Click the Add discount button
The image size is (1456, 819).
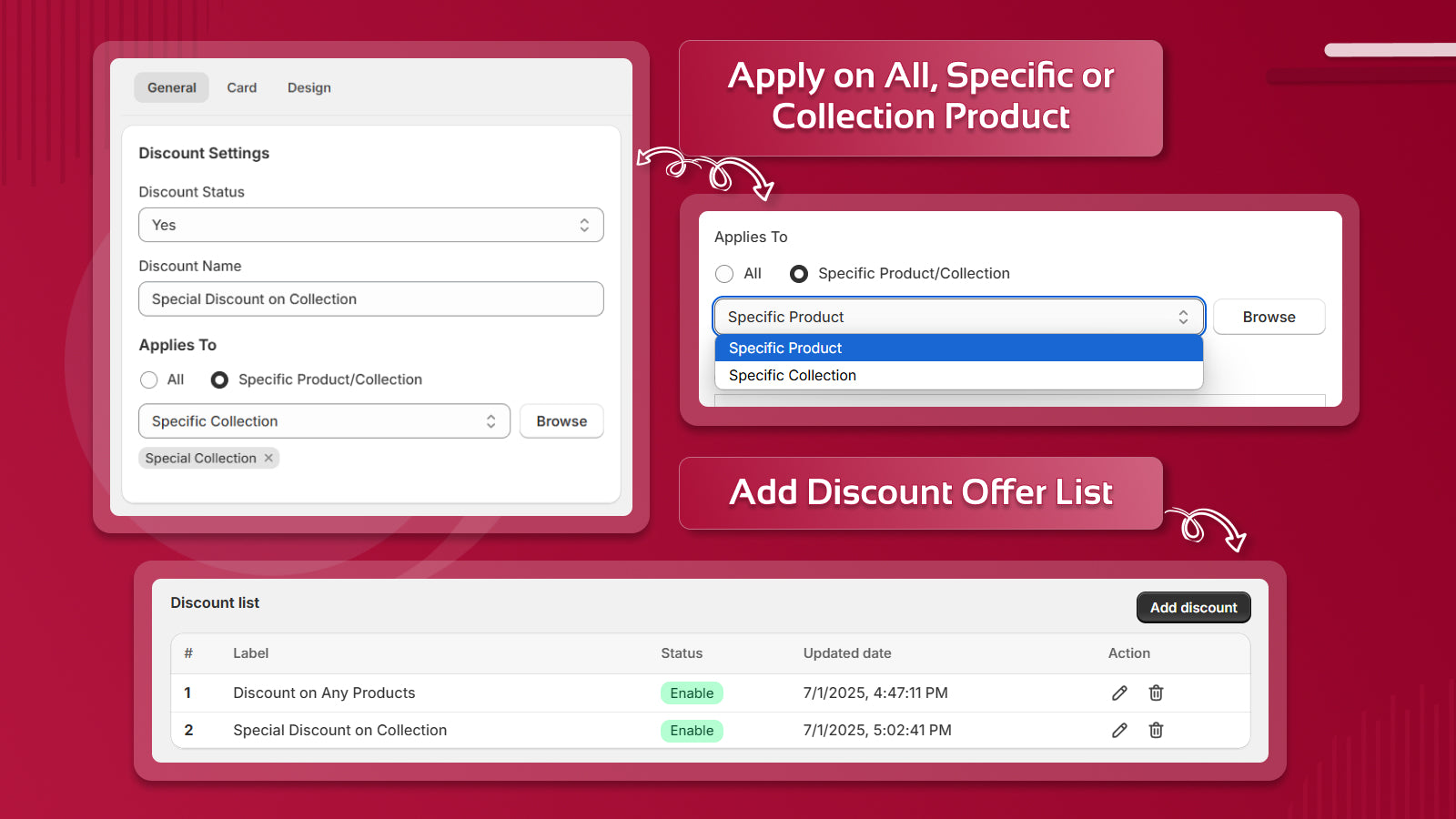1193,607
